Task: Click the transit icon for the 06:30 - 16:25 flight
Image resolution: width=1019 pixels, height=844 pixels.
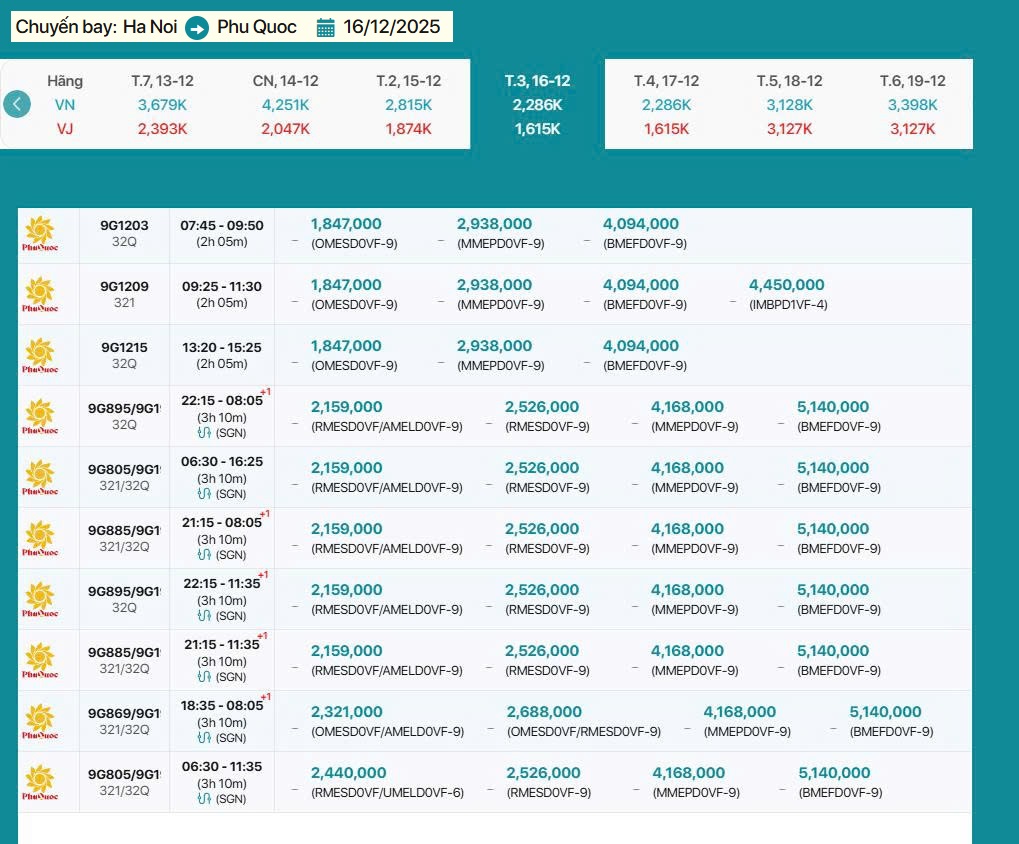Action: [204, 494]
